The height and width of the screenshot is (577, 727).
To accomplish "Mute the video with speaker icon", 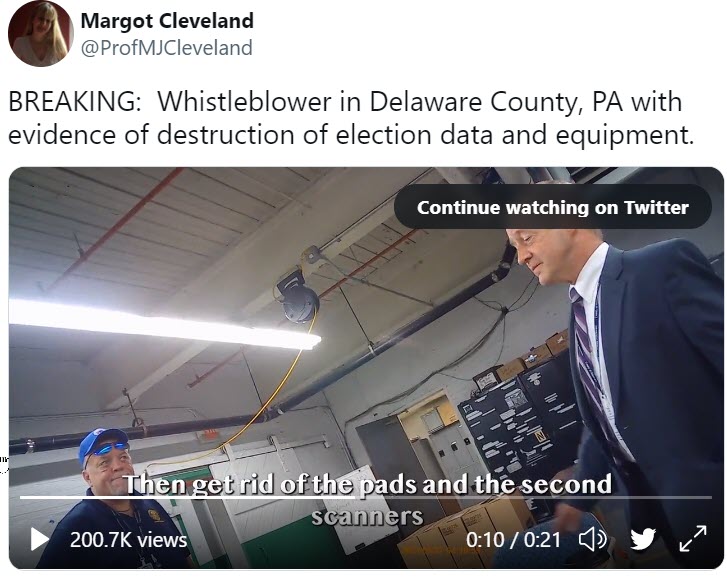I will (x=593, y=539).
